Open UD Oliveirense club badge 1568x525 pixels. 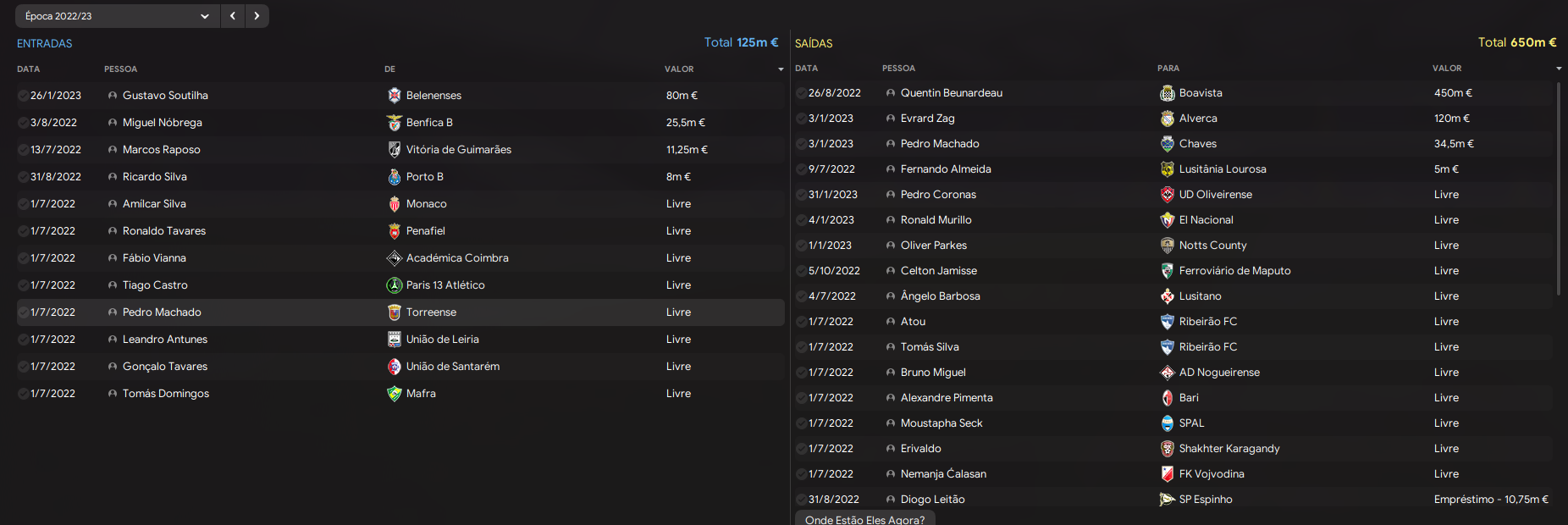tap(1168, 195)
